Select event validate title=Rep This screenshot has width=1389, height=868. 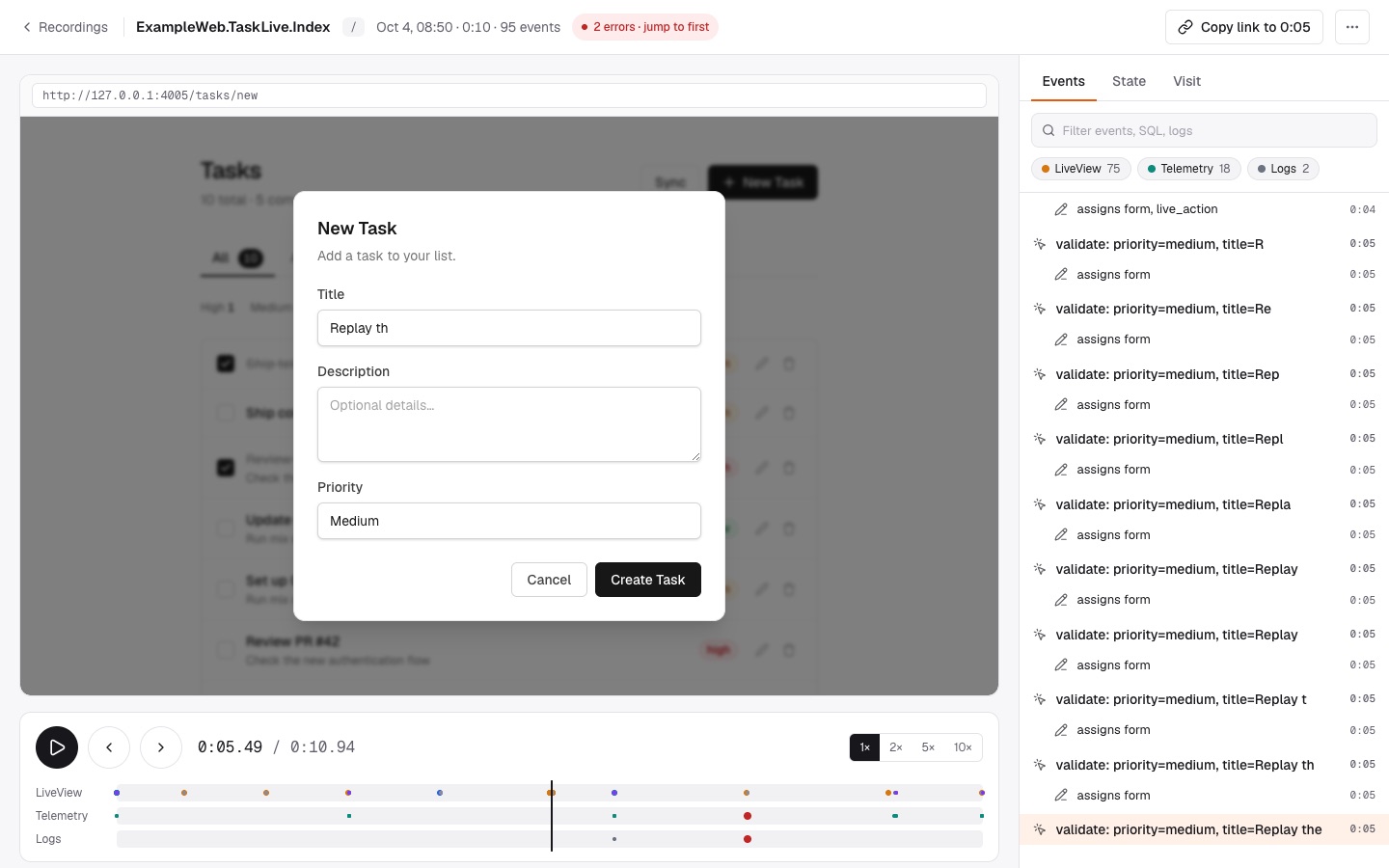point(1204,374)
